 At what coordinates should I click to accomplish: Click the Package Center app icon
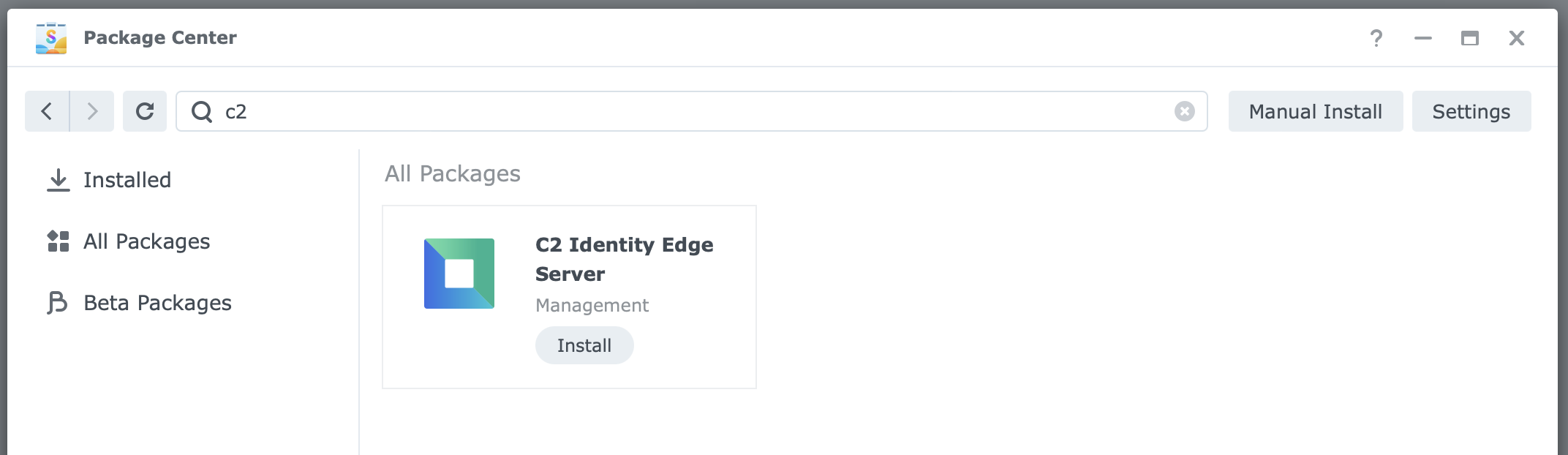coord(51,38)
